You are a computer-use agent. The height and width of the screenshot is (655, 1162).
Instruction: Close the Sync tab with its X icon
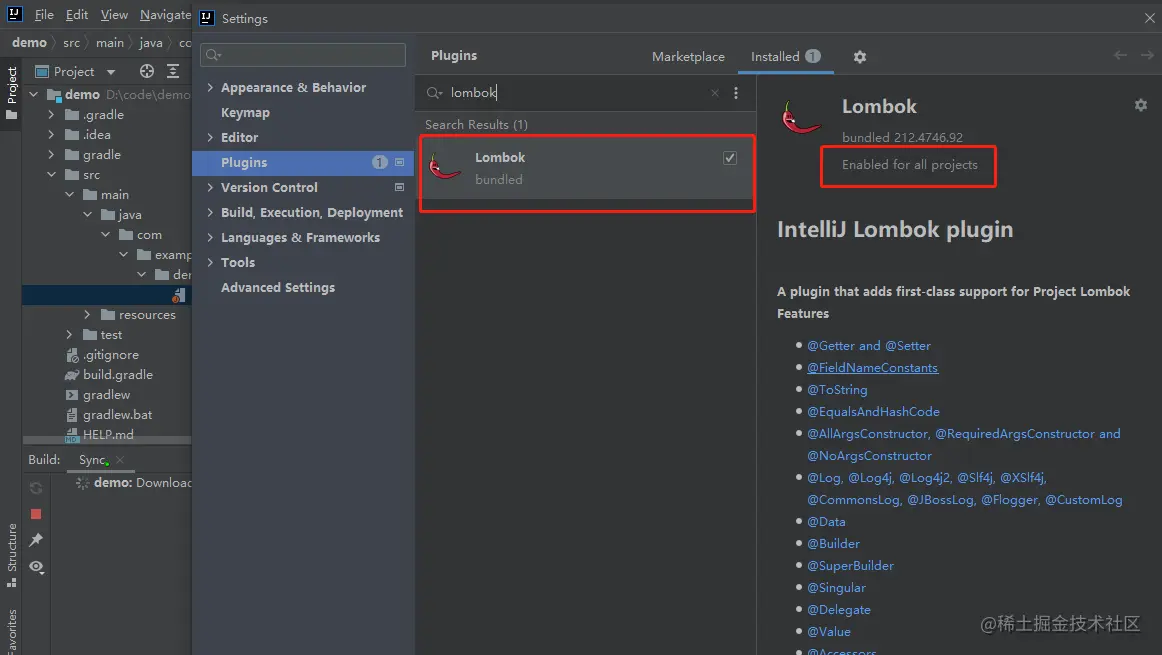[x=120, y=460]
